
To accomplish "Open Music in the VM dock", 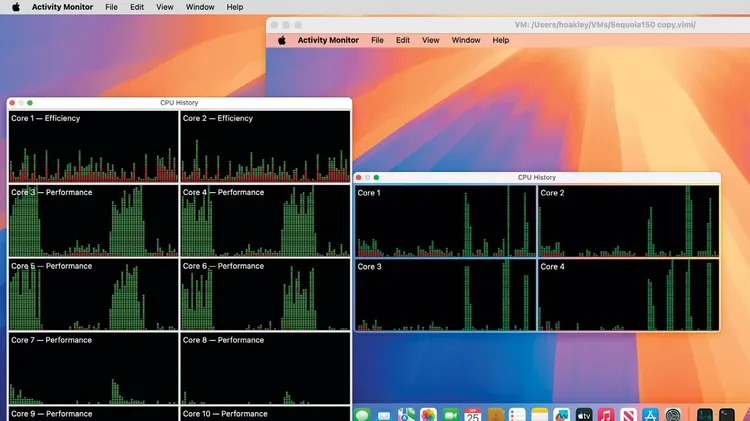I will point(606,415).
